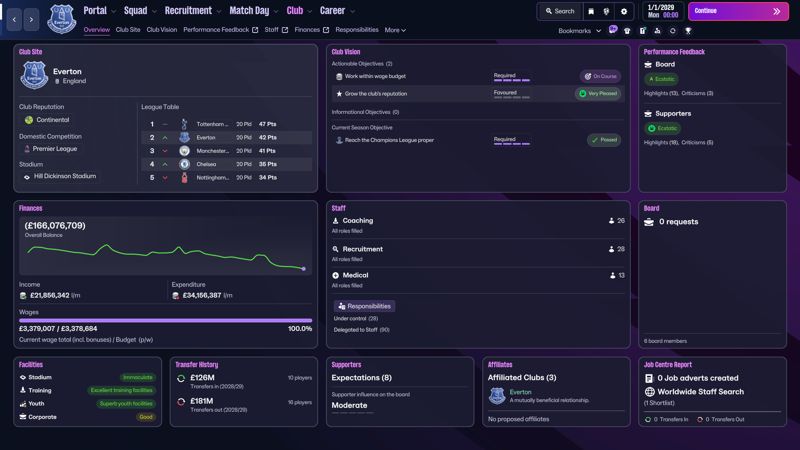
Task: Click the briefcase icon beside 0 requests
Action: pos(649,222)
